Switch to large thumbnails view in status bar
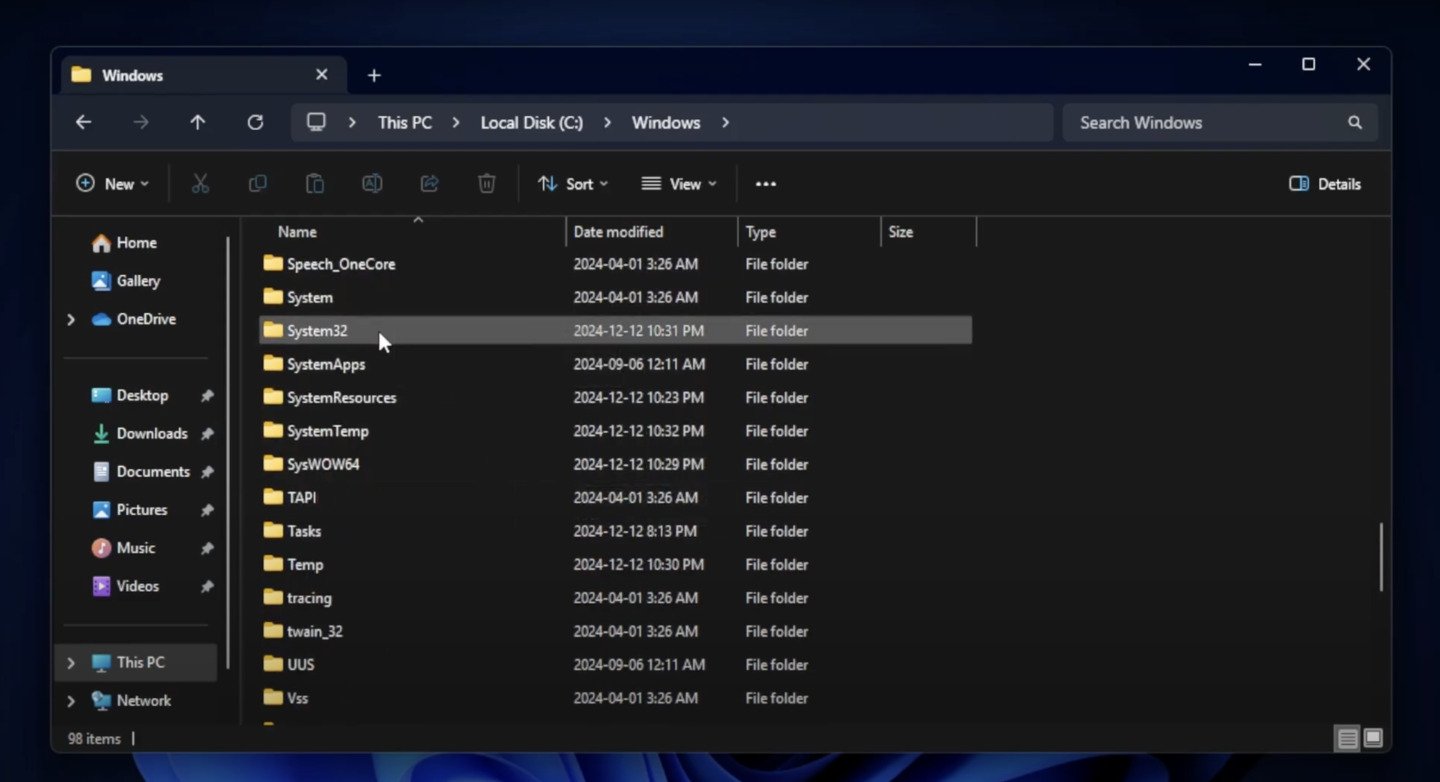The height and width of the screenshot is (782, 1440). click(x=1371, y=738)
